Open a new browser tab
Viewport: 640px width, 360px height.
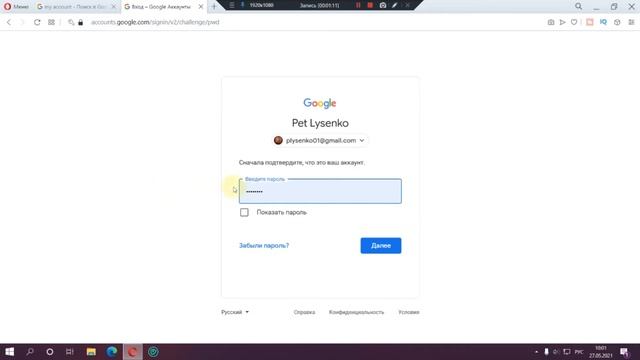click(x=214, y=7)
